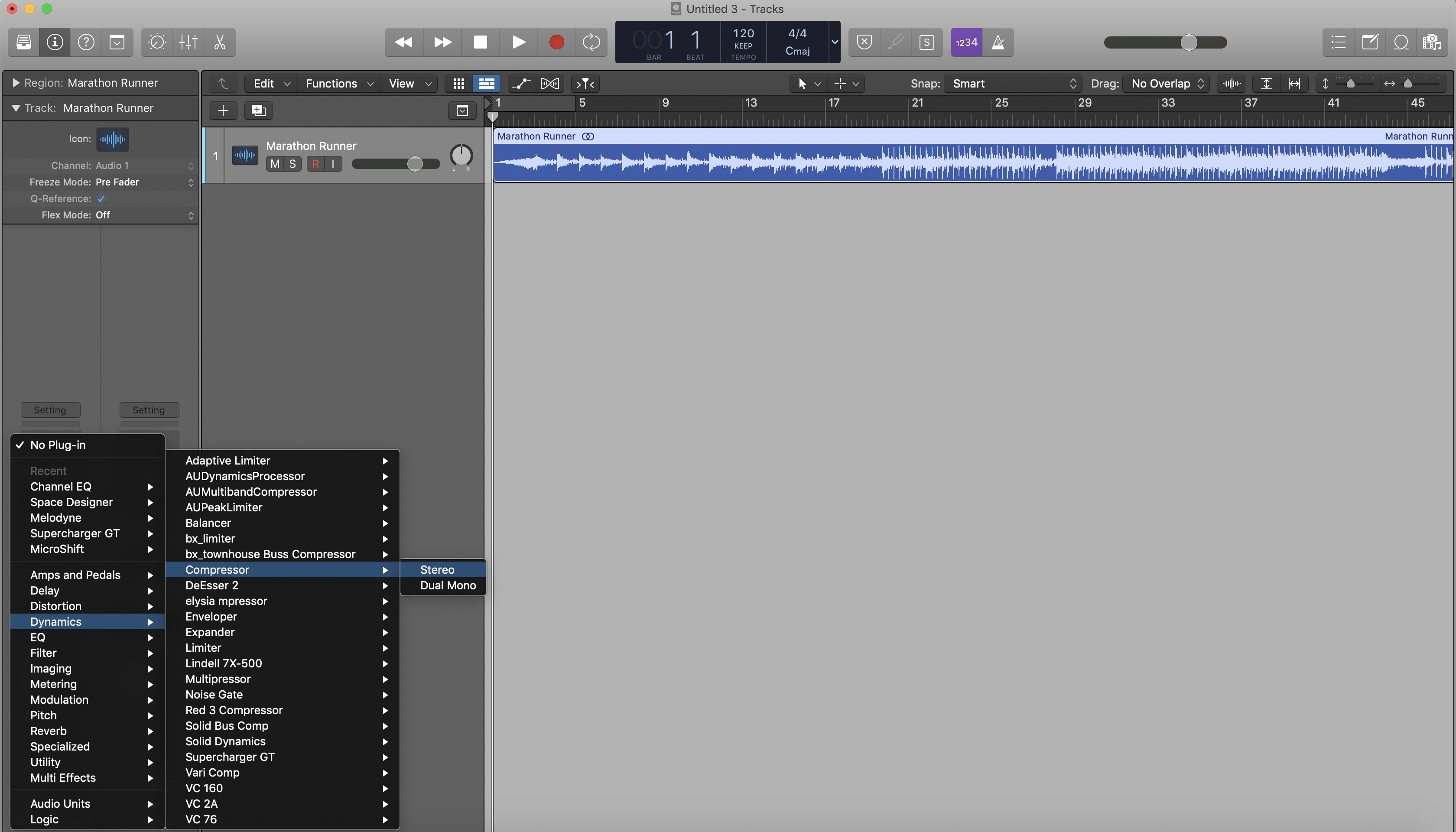This screenshot has width=1456, height=832.
Task: Mute the Marathon Runner track
Action: (275, 164)
